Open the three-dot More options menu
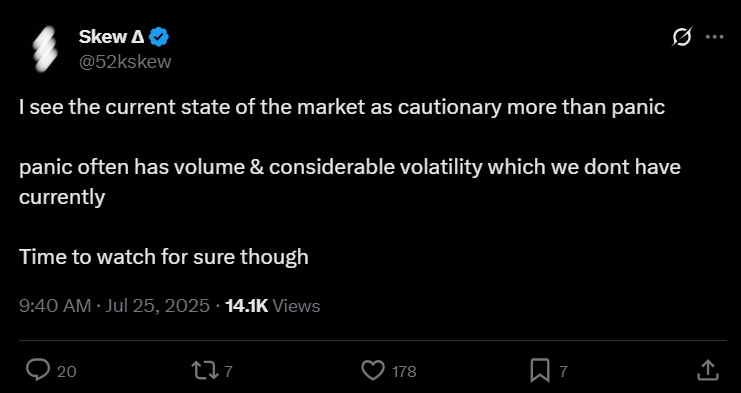 tap(714, 36)
